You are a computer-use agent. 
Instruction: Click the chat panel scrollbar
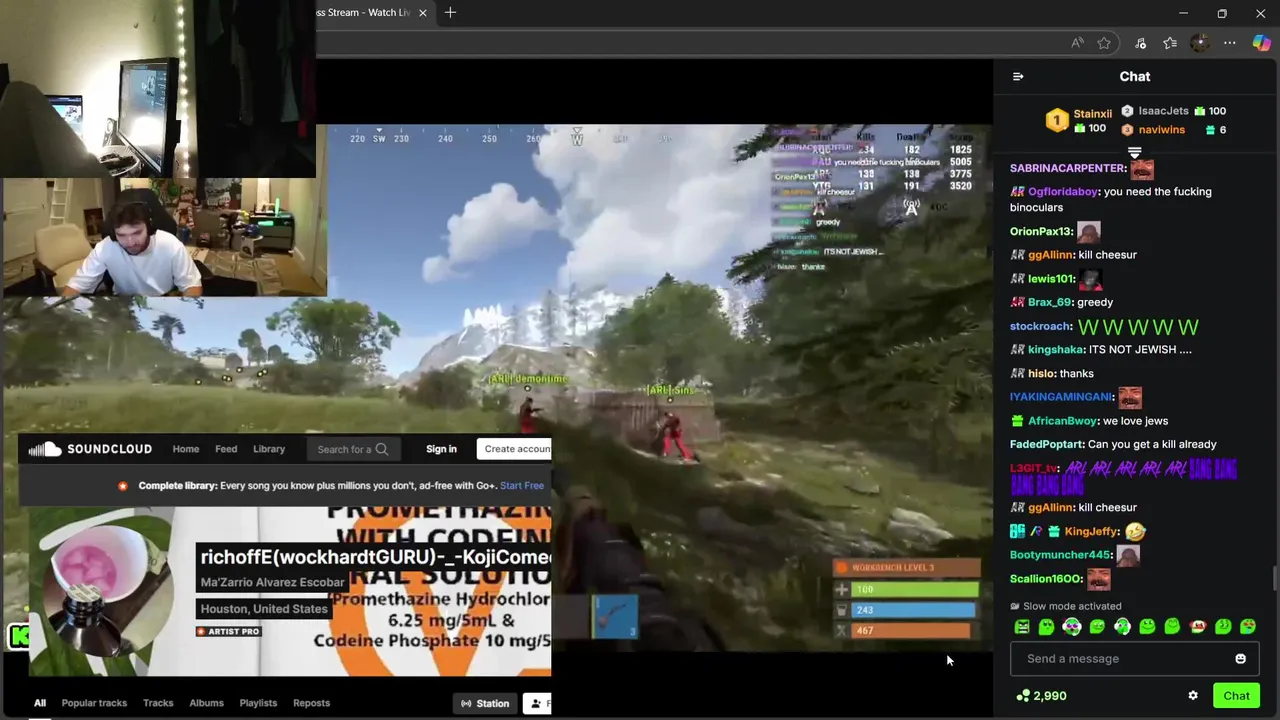point(1274,579)
